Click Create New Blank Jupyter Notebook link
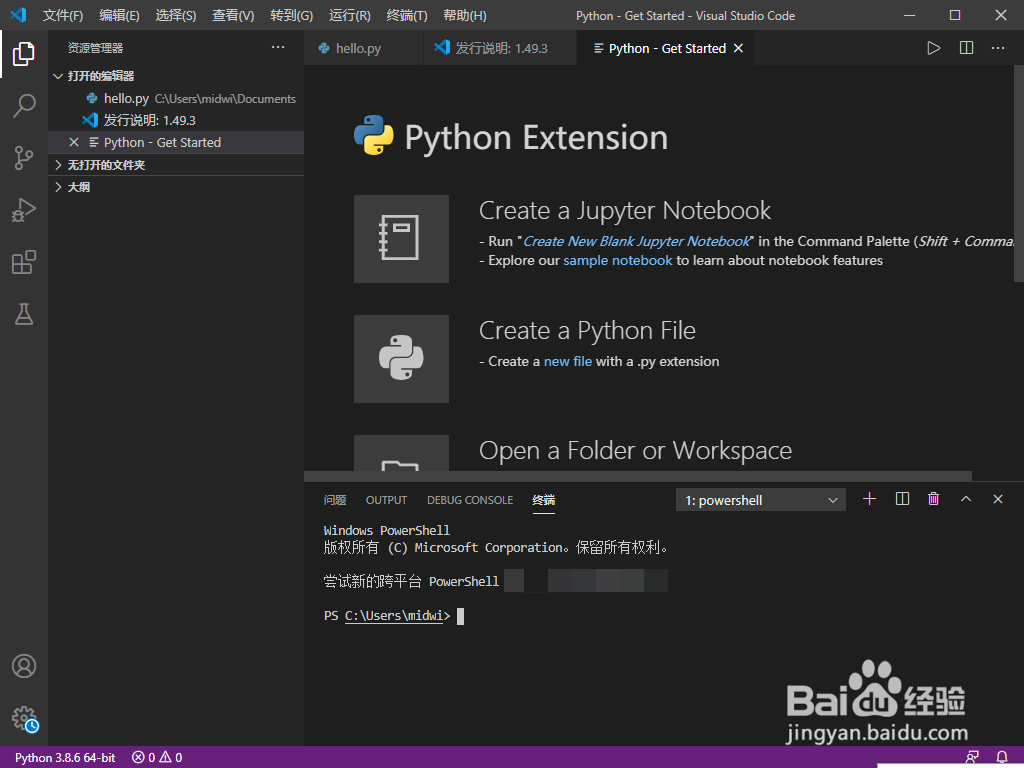This screenshot has height=768, width=1024. point(637,242)
